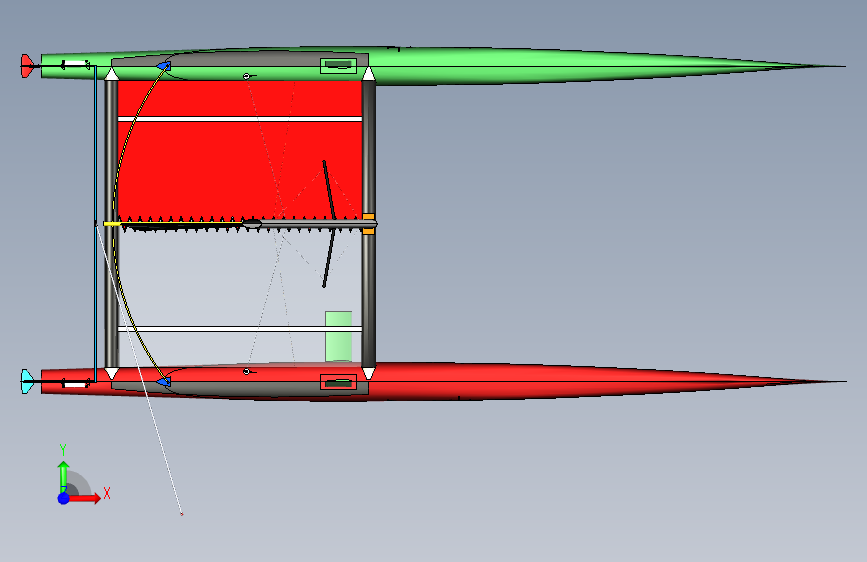The image size is (867, 562).
Task: Select the orange bracket on front crossbeam
Action: tap(369, 223)
